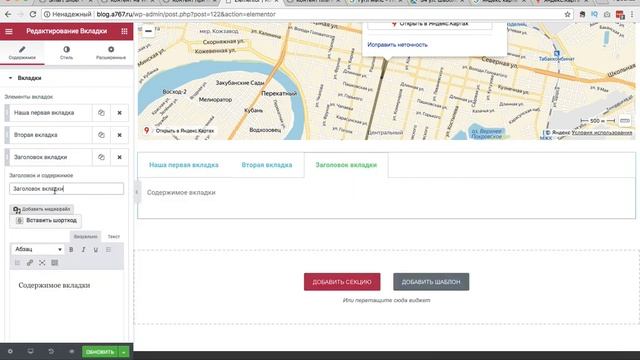The image size is (640, 360).
Task: Click the Добавить секцию button
Action: tap(342, 282)
